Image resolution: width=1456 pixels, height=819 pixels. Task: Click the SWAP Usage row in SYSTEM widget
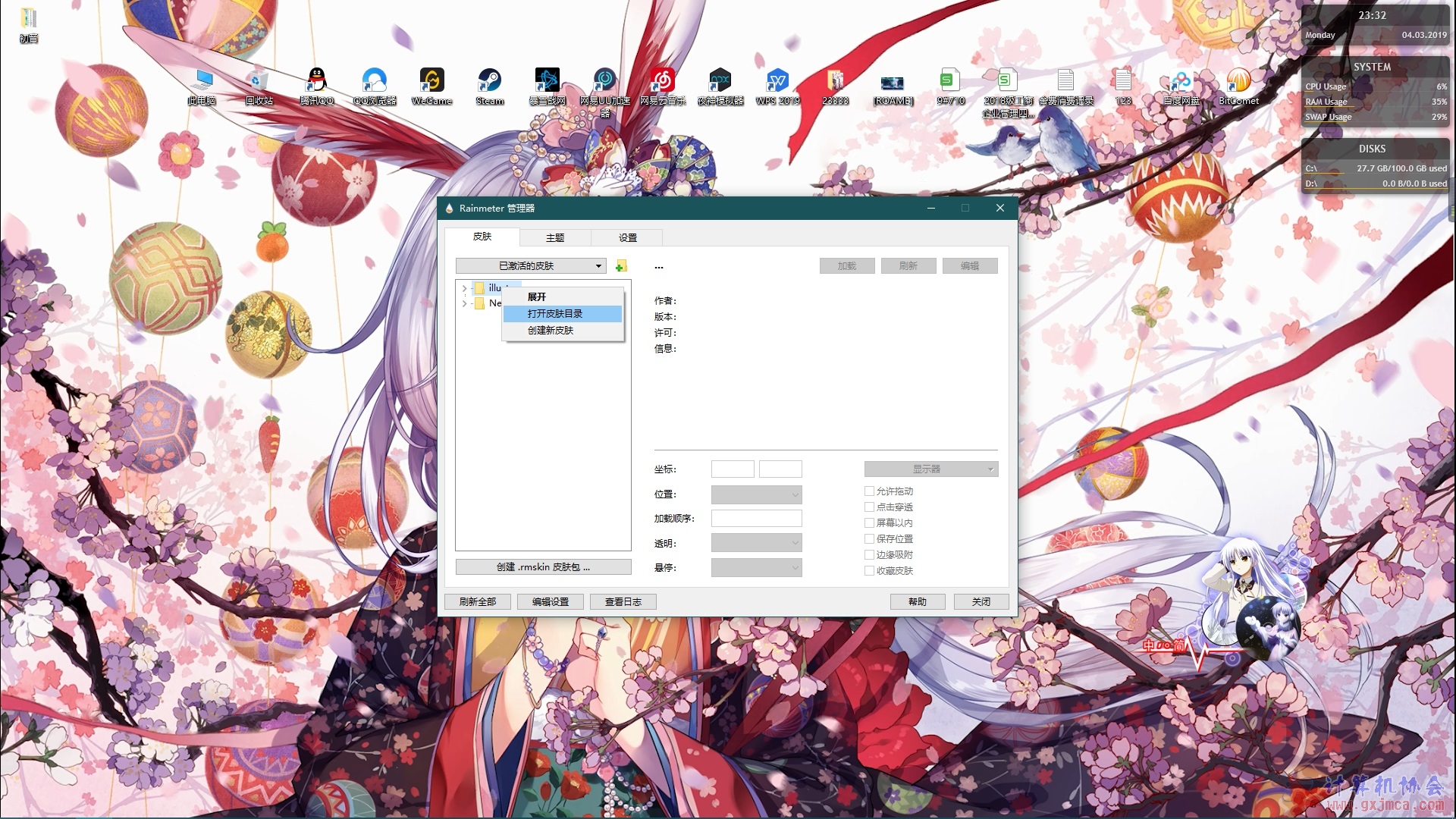[x=1376, y=118]
